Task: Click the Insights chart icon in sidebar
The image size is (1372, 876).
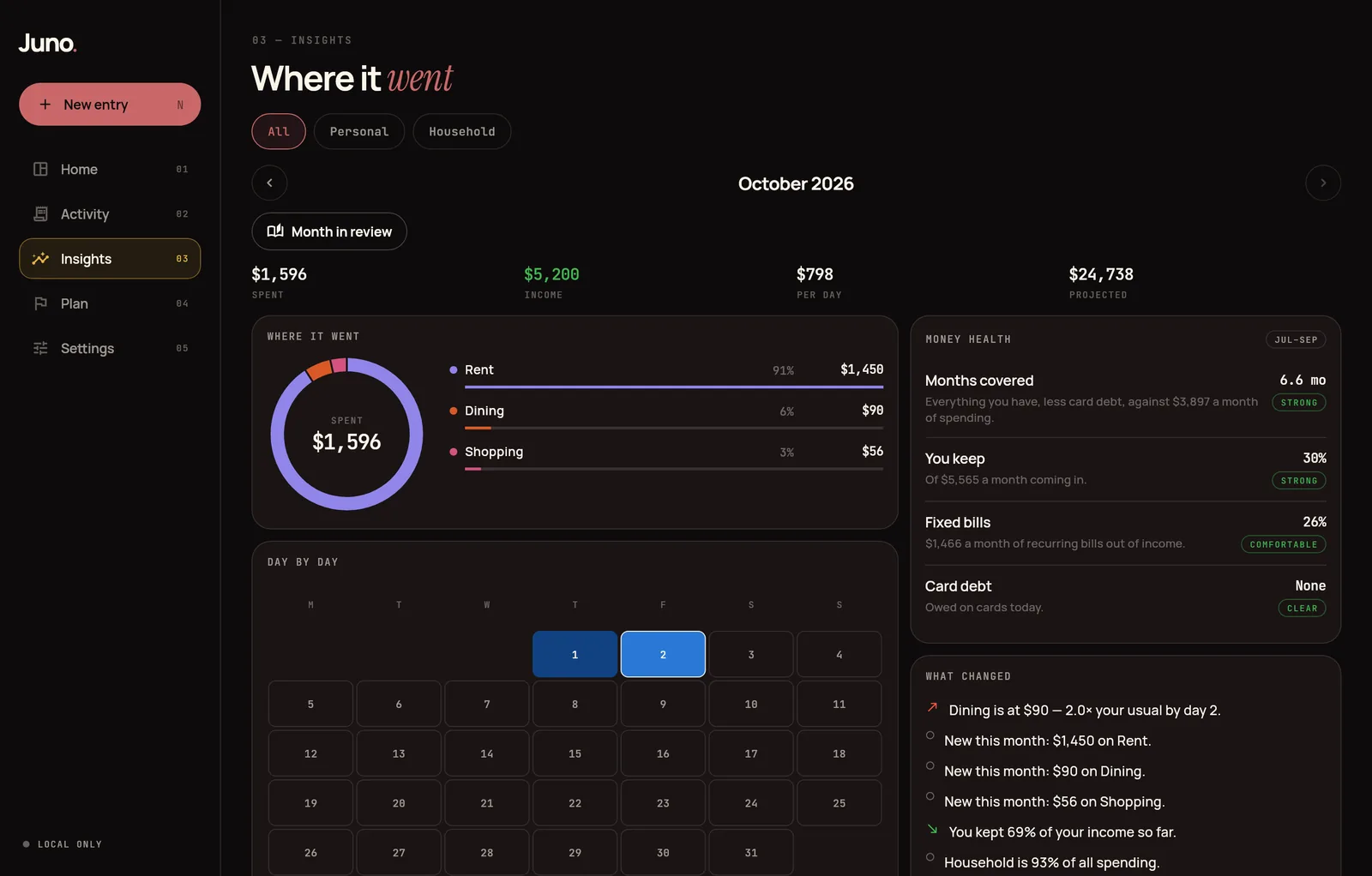Action: click(x=40, y=259)
